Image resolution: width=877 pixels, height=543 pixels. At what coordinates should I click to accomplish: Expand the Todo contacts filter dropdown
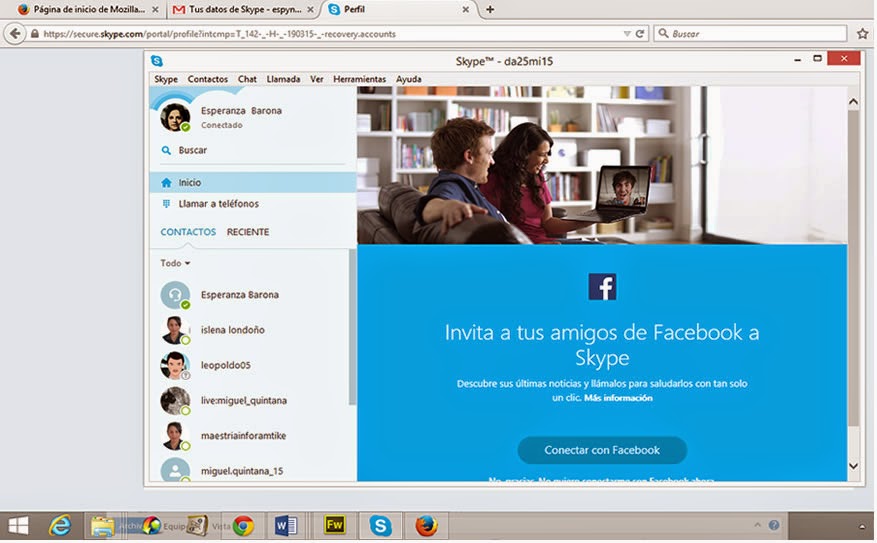(x=175, y=263)
